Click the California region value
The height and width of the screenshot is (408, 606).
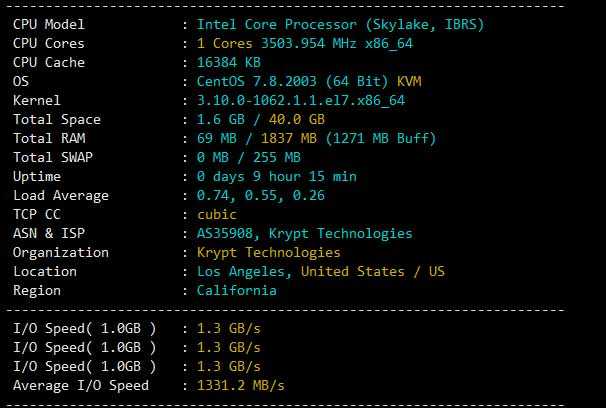click(237, 291)
